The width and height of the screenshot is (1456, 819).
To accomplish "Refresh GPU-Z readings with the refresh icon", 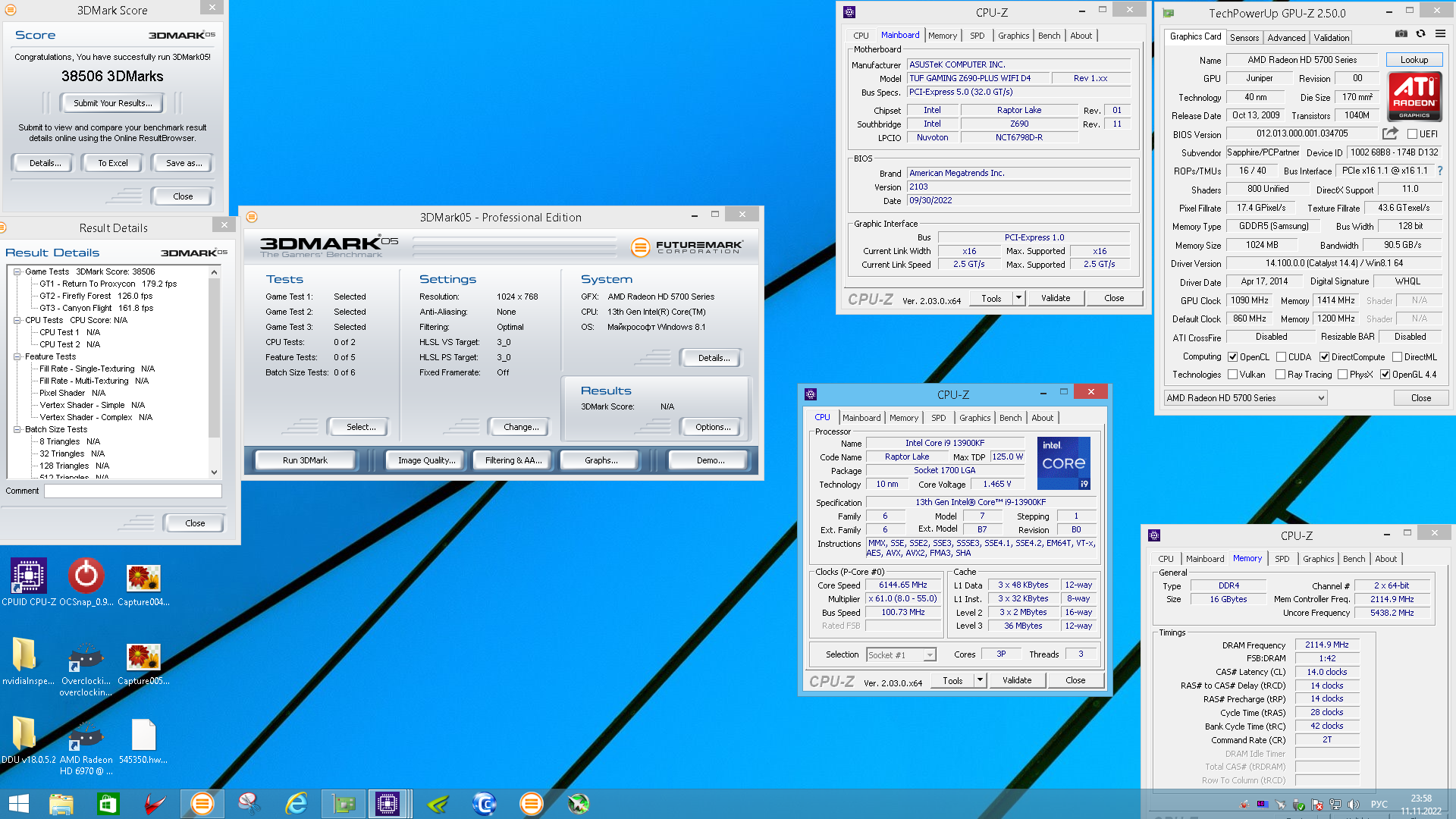I will [1420, 34].
